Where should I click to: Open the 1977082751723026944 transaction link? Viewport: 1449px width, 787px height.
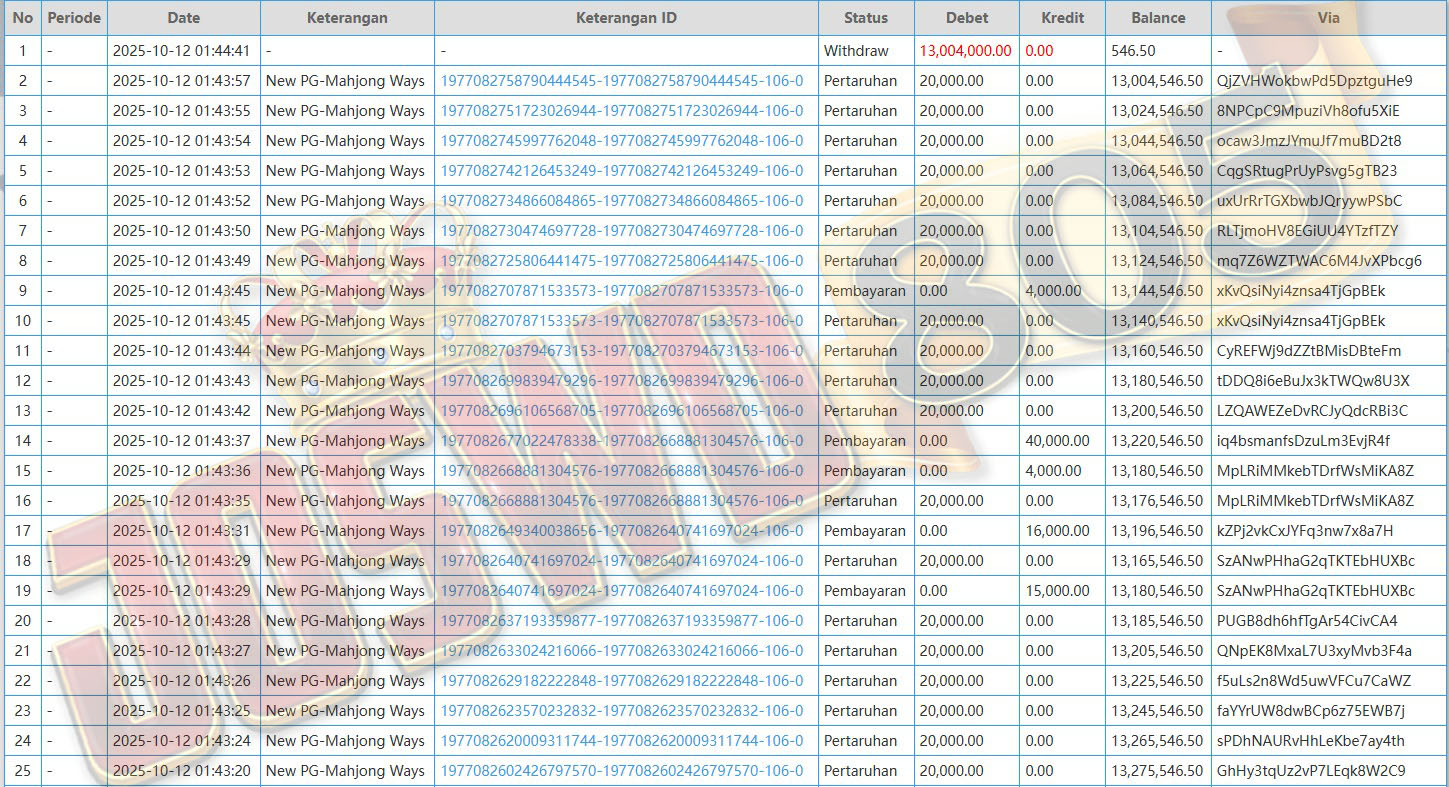click(621, 111)
